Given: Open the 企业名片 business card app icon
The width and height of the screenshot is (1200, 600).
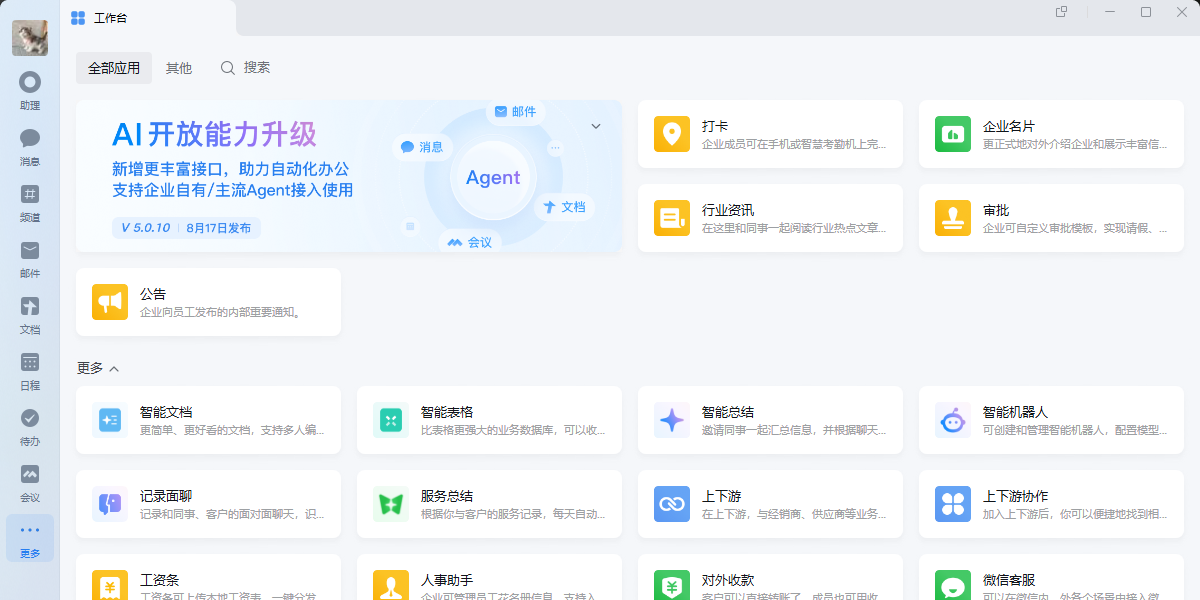Looking at the screenshot, I should (953, 134).
